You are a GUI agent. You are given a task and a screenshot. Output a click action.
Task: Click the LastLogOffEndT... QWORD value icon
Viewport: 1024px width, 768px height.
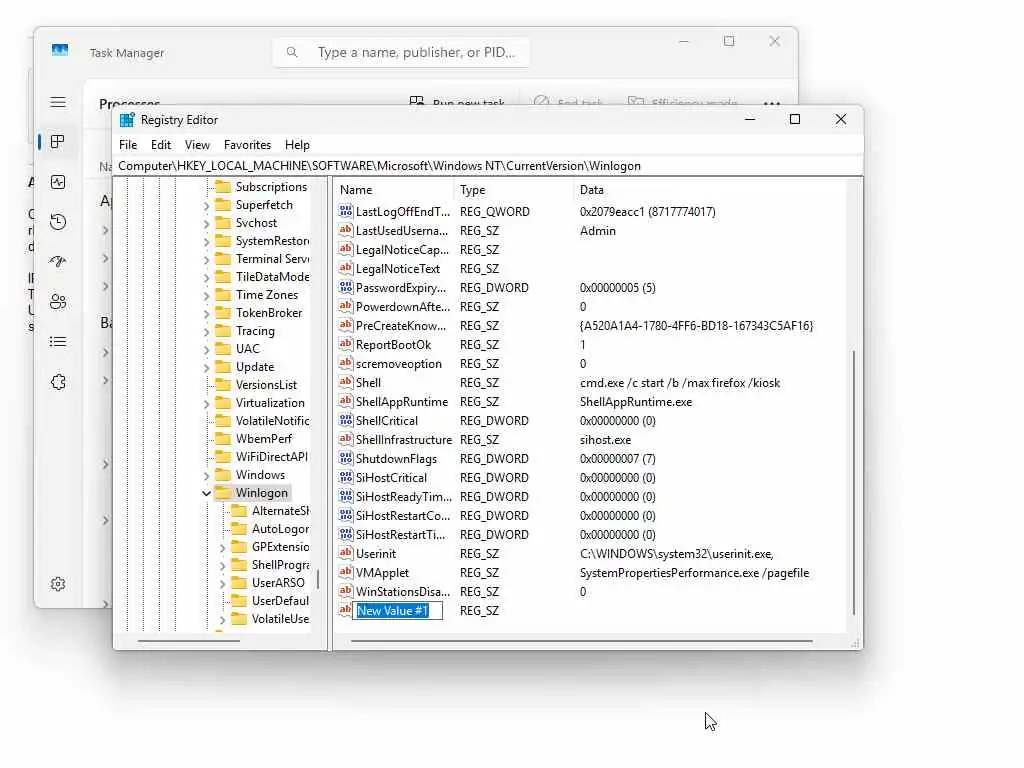[x=345, y=212]
